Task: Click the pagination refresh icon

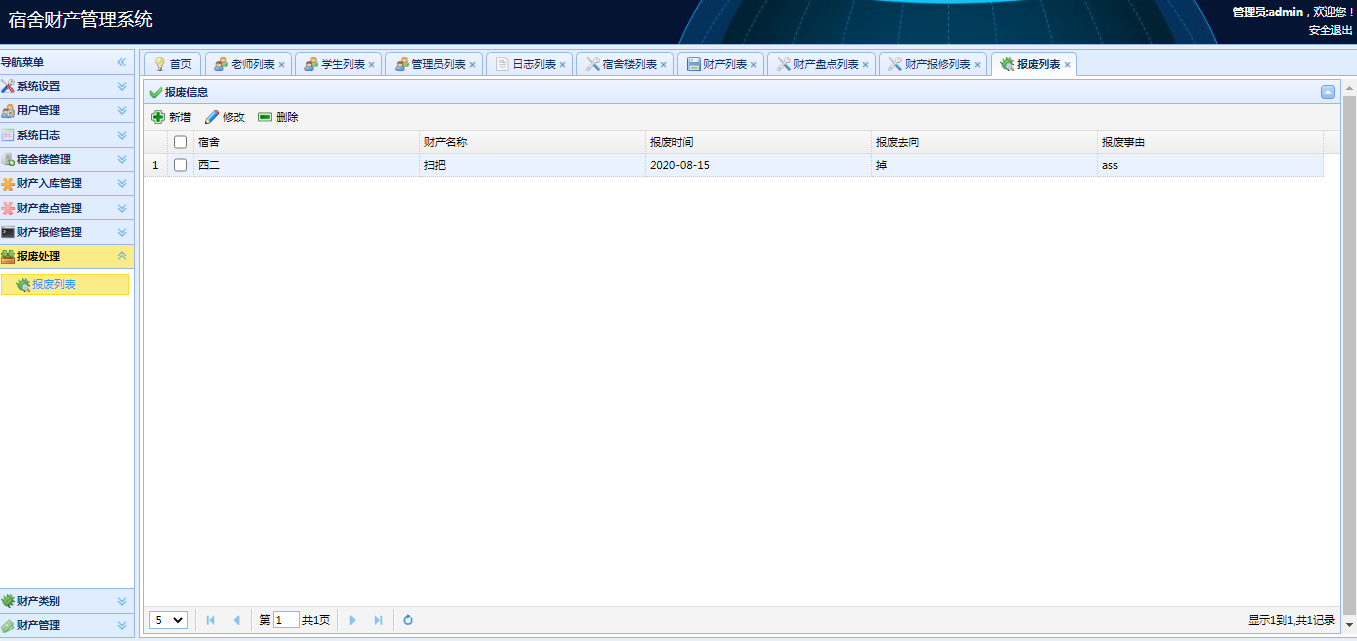Action: 408,620
